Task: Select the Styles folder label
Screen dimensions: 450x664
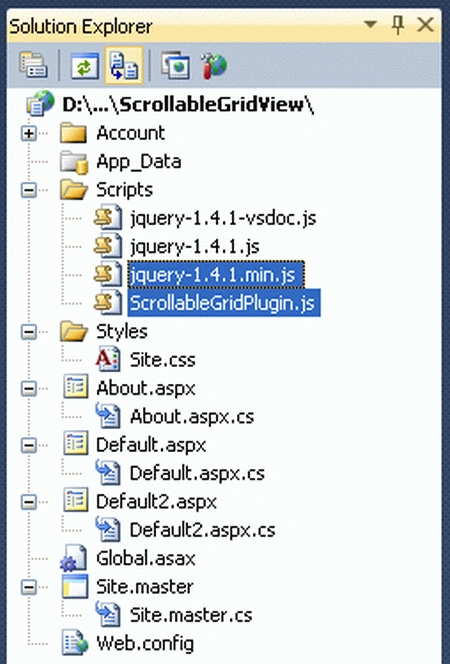Action: pos(122,332)
